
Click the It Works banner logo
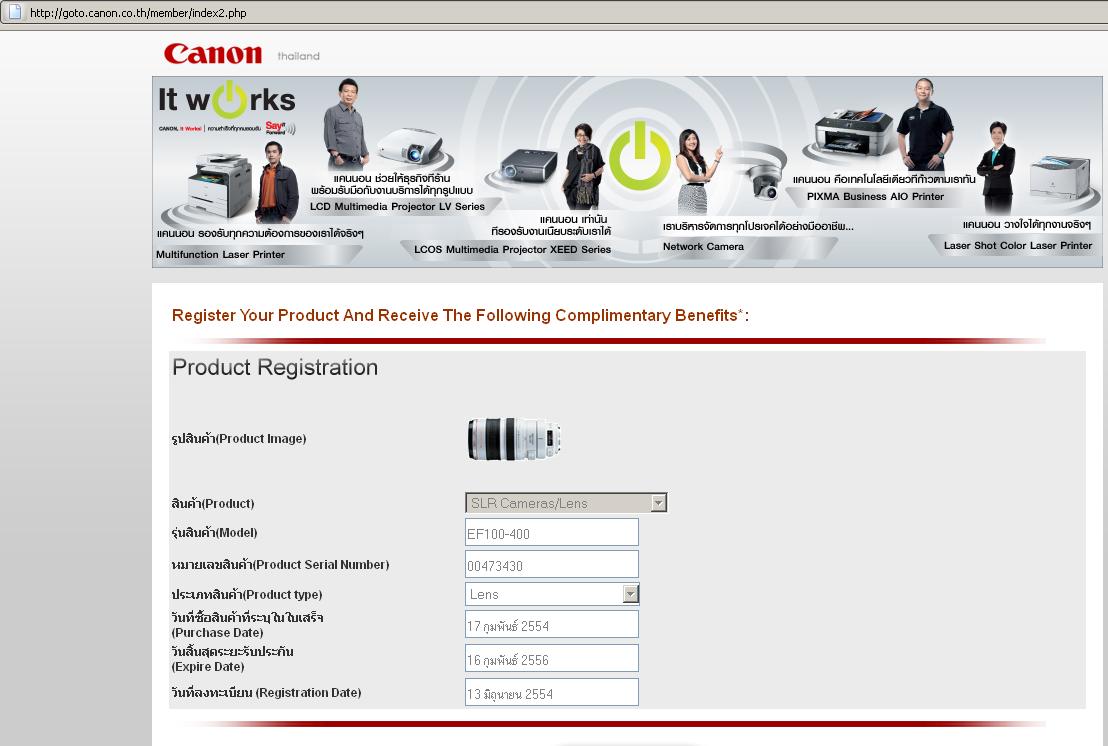(x=227, y=100)
